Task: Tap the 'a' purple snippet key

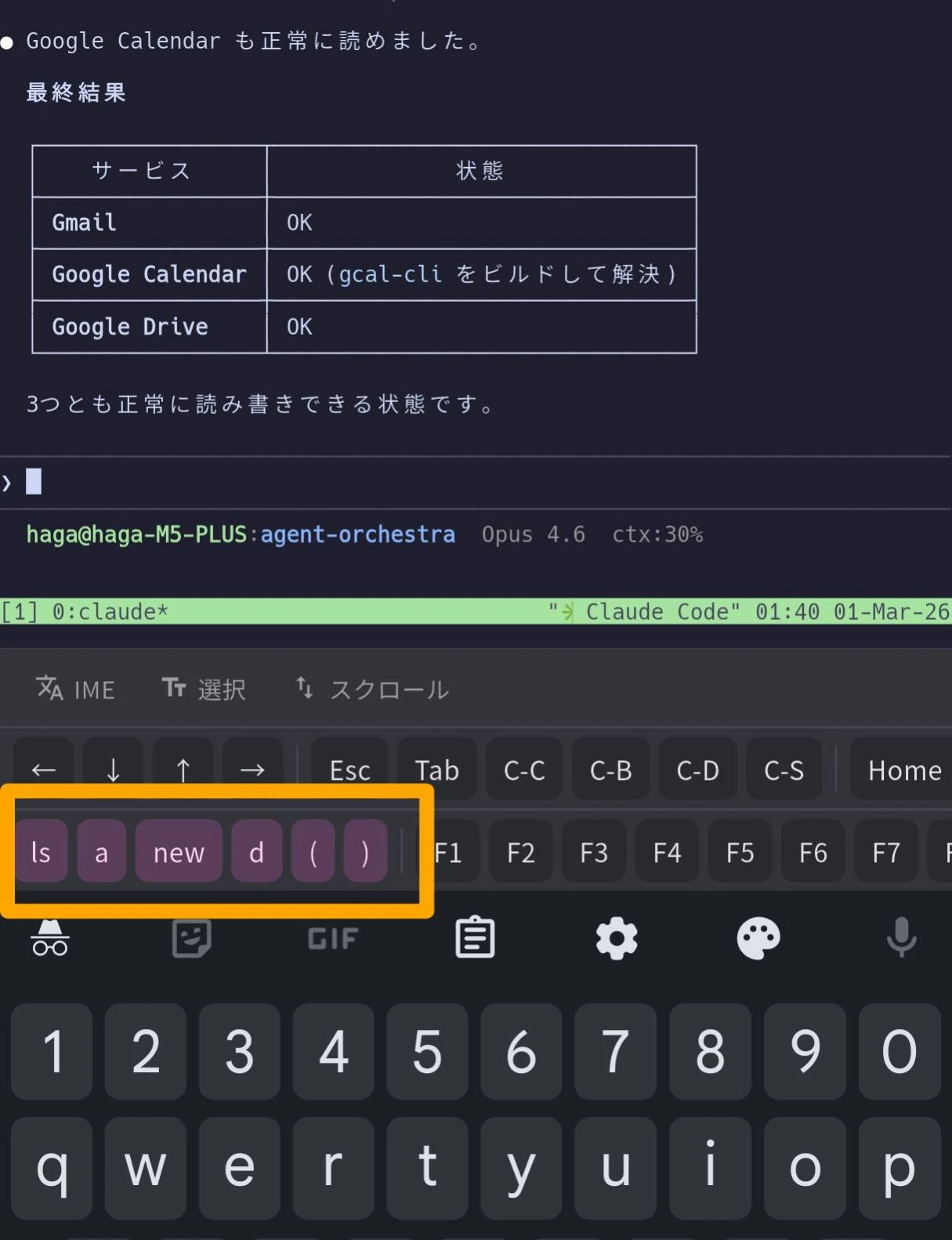Action: (101, 851)
